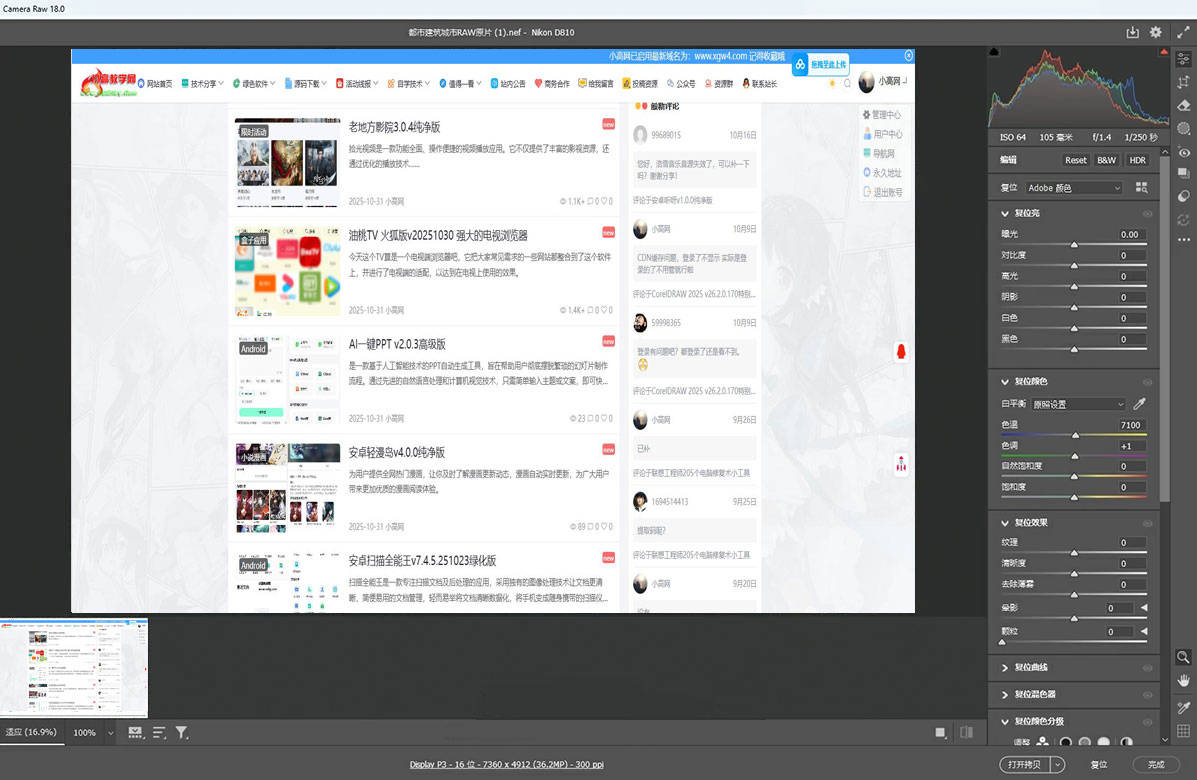This screenshot has width=1197, height=780.
Task: Click the white balance eyedropper
Action: pyautogui.click(x=1139, y=404)
